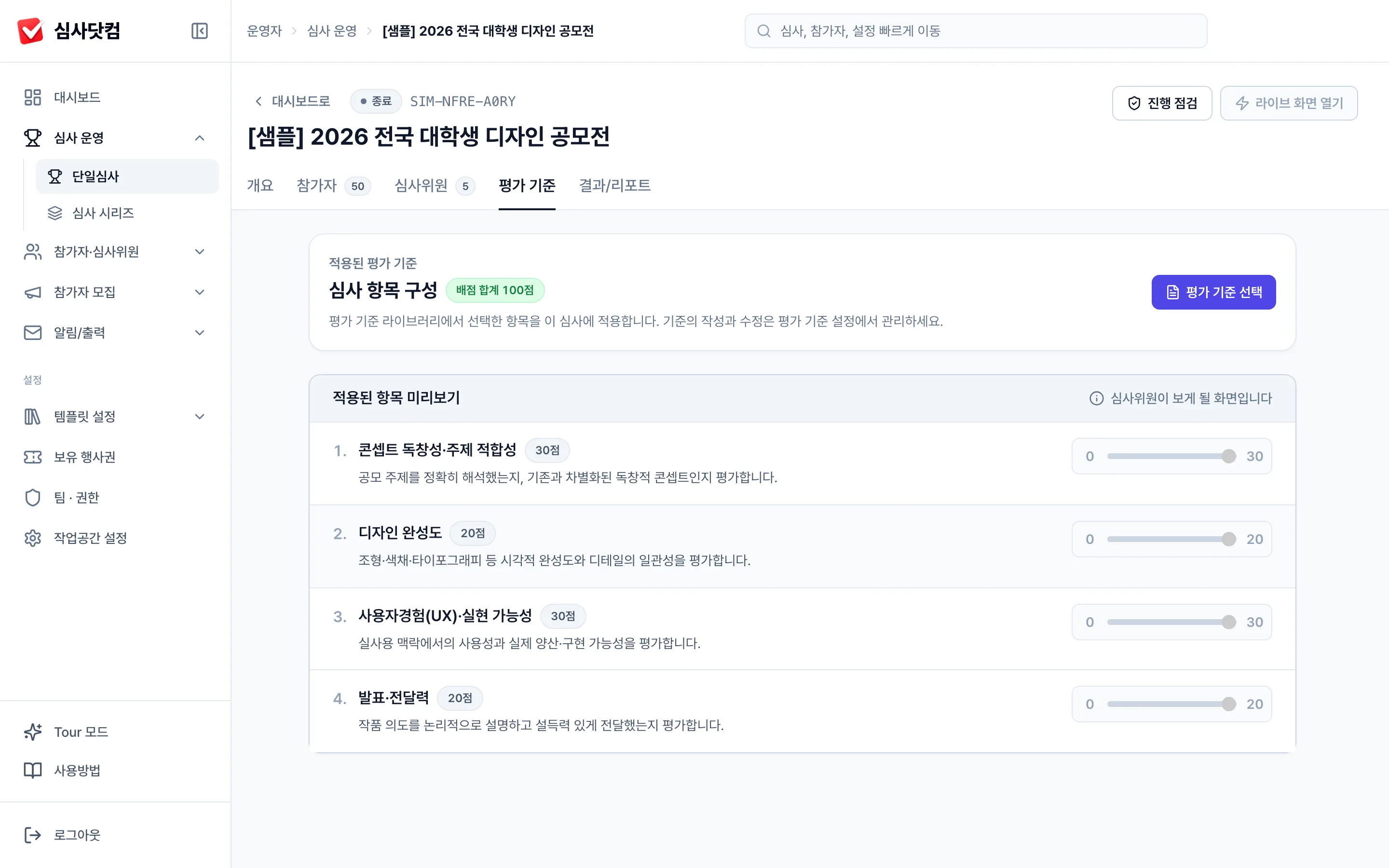Click the 템플릿 설정 library icon
The width and height of the screenshot is (1389, 868).
coord(33,416)
